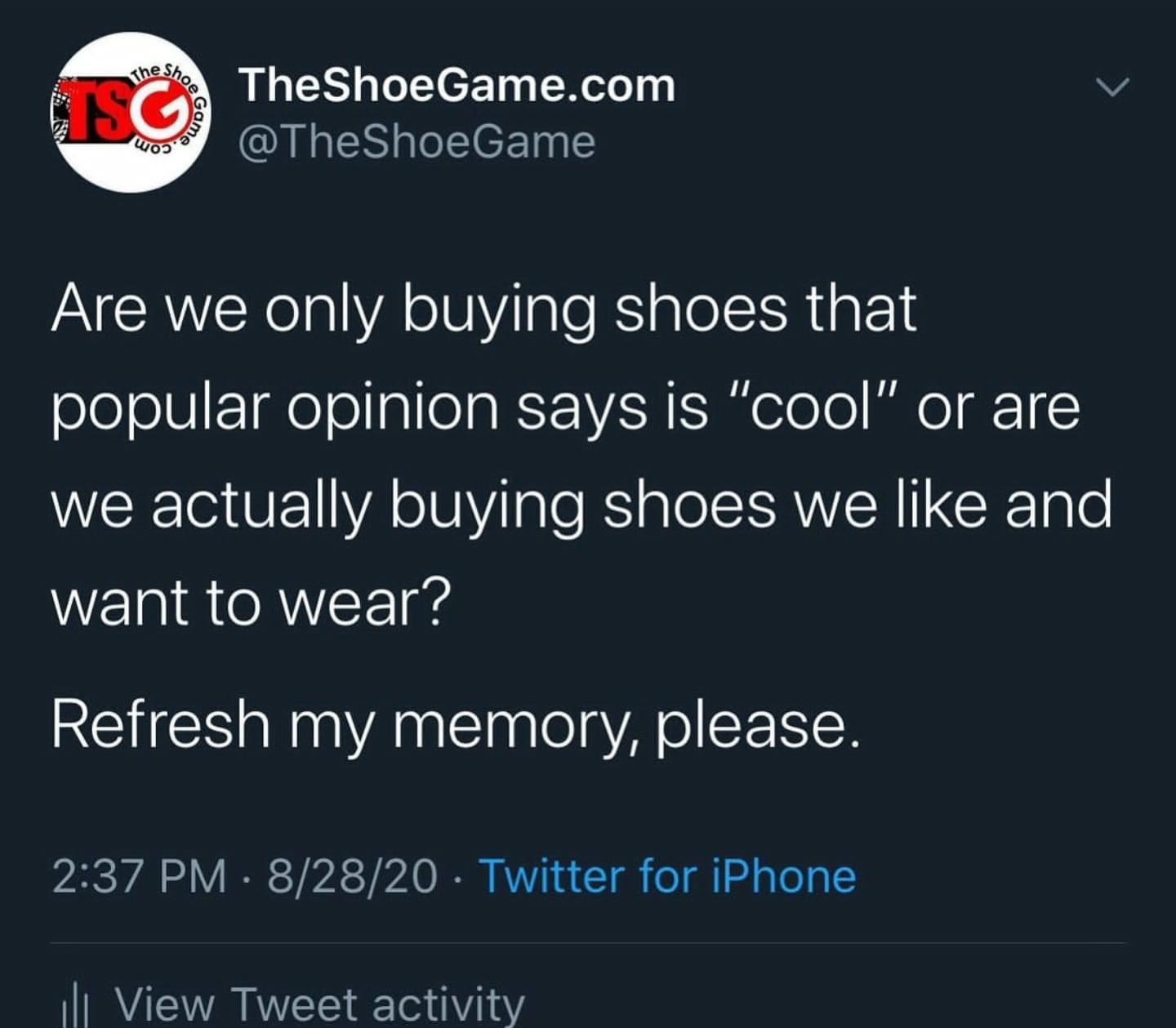This screenshot has height=1028, width=1176.
Task: Click the tweet's first line "Are we only buying shoes that"
Action: tap(484, 310)
